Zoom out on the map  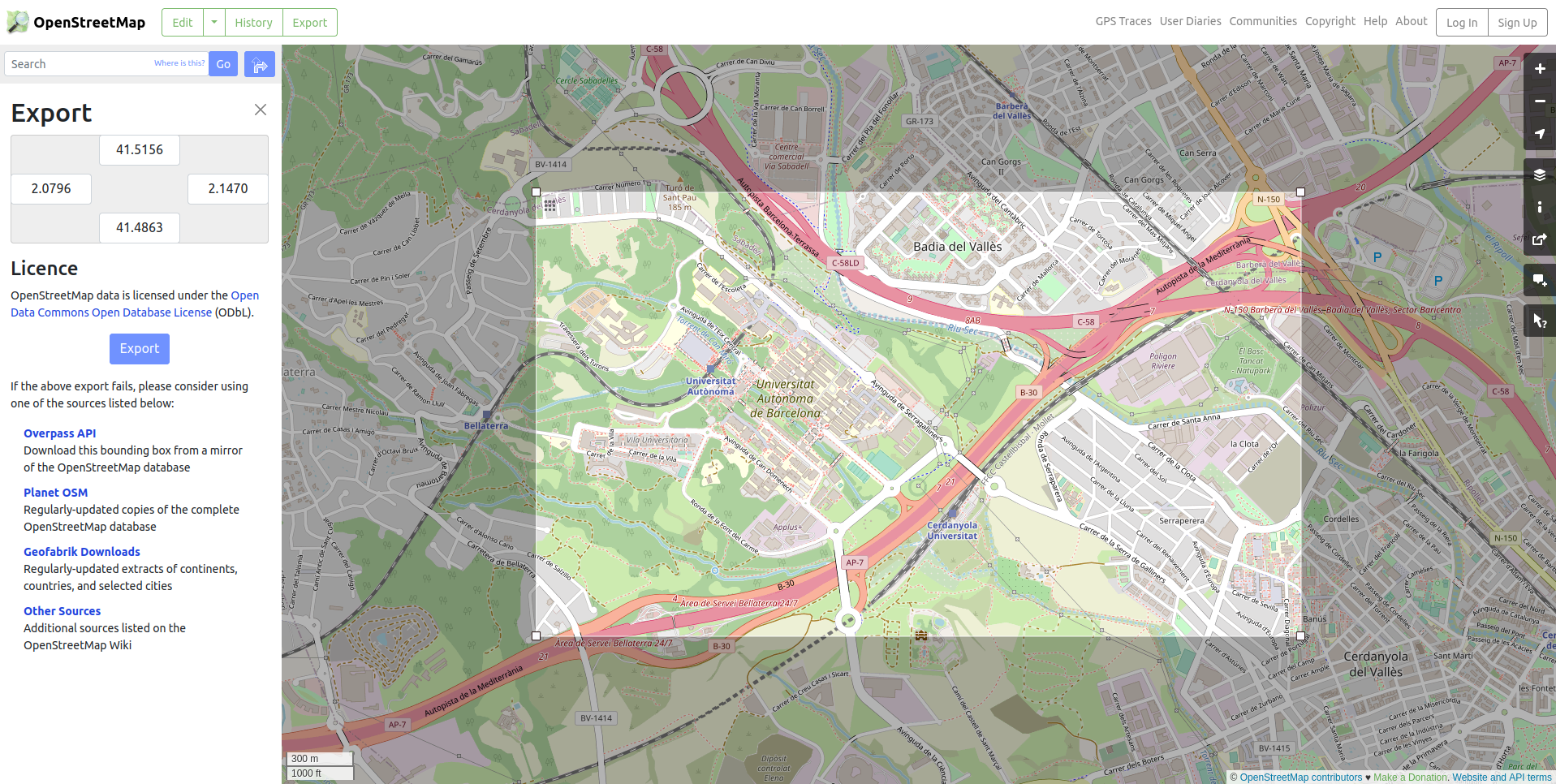click(1538, 101)
